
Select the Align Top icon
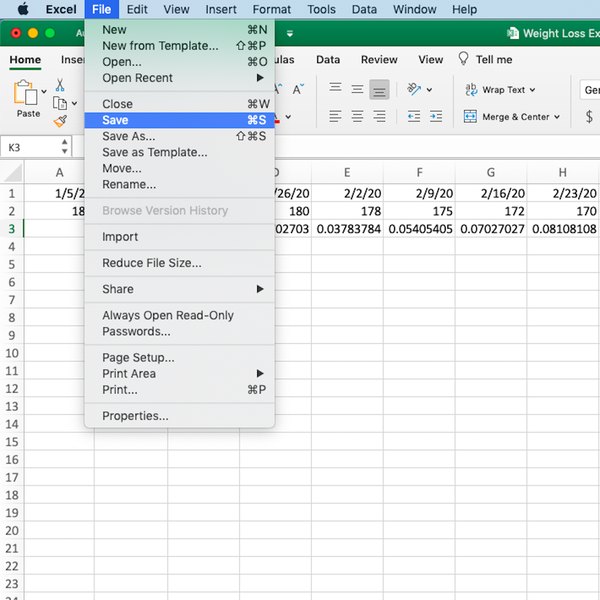(x=335, y=89)
